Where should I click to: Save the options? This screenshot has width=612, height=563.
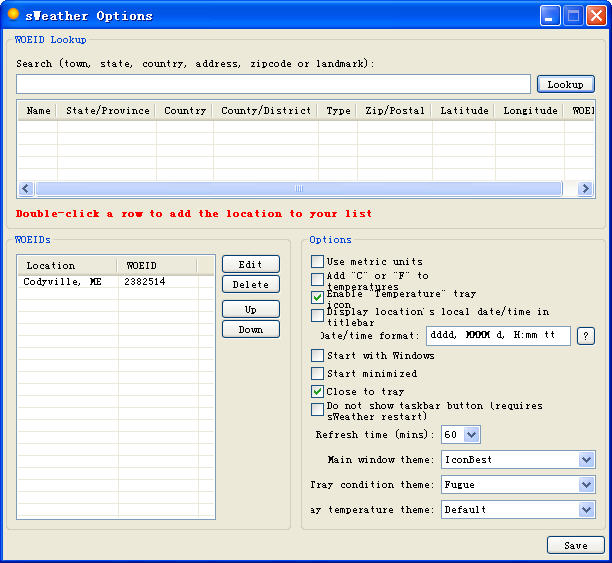click(x=576, y=545)
